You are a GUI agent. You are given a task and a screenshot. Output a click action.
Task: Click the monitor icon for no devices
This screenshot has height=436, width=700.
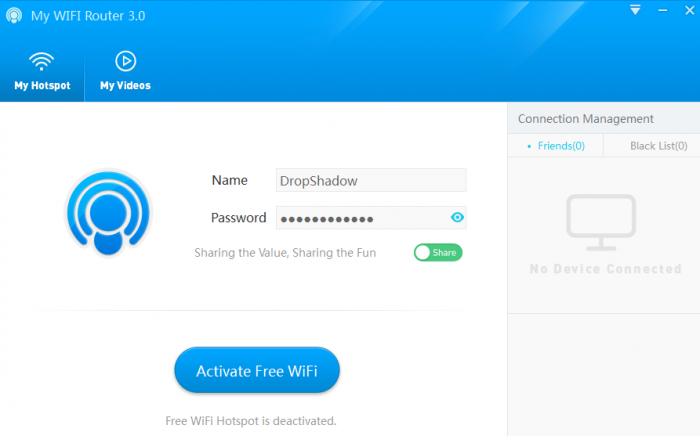click(x=601, y=222)
